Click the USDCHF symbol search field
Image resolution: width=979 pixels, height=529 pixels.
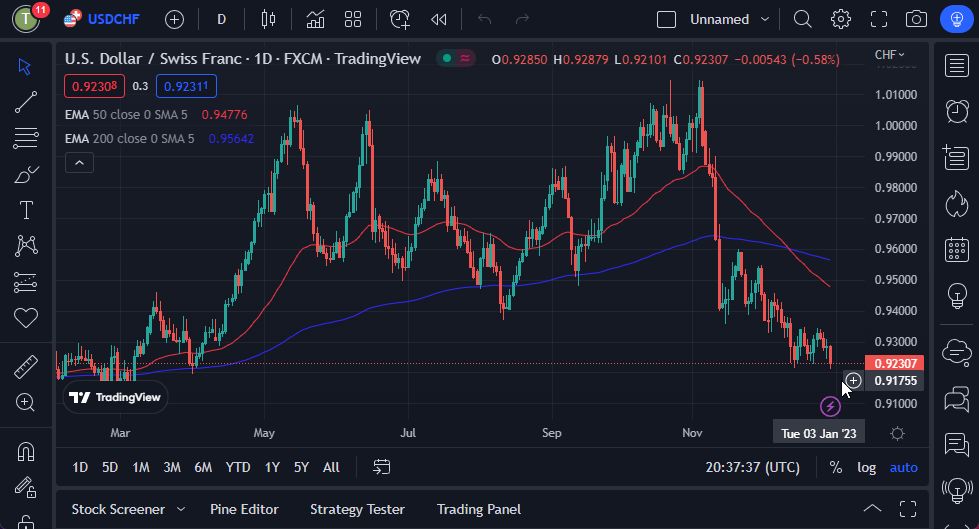coord(114,19)
